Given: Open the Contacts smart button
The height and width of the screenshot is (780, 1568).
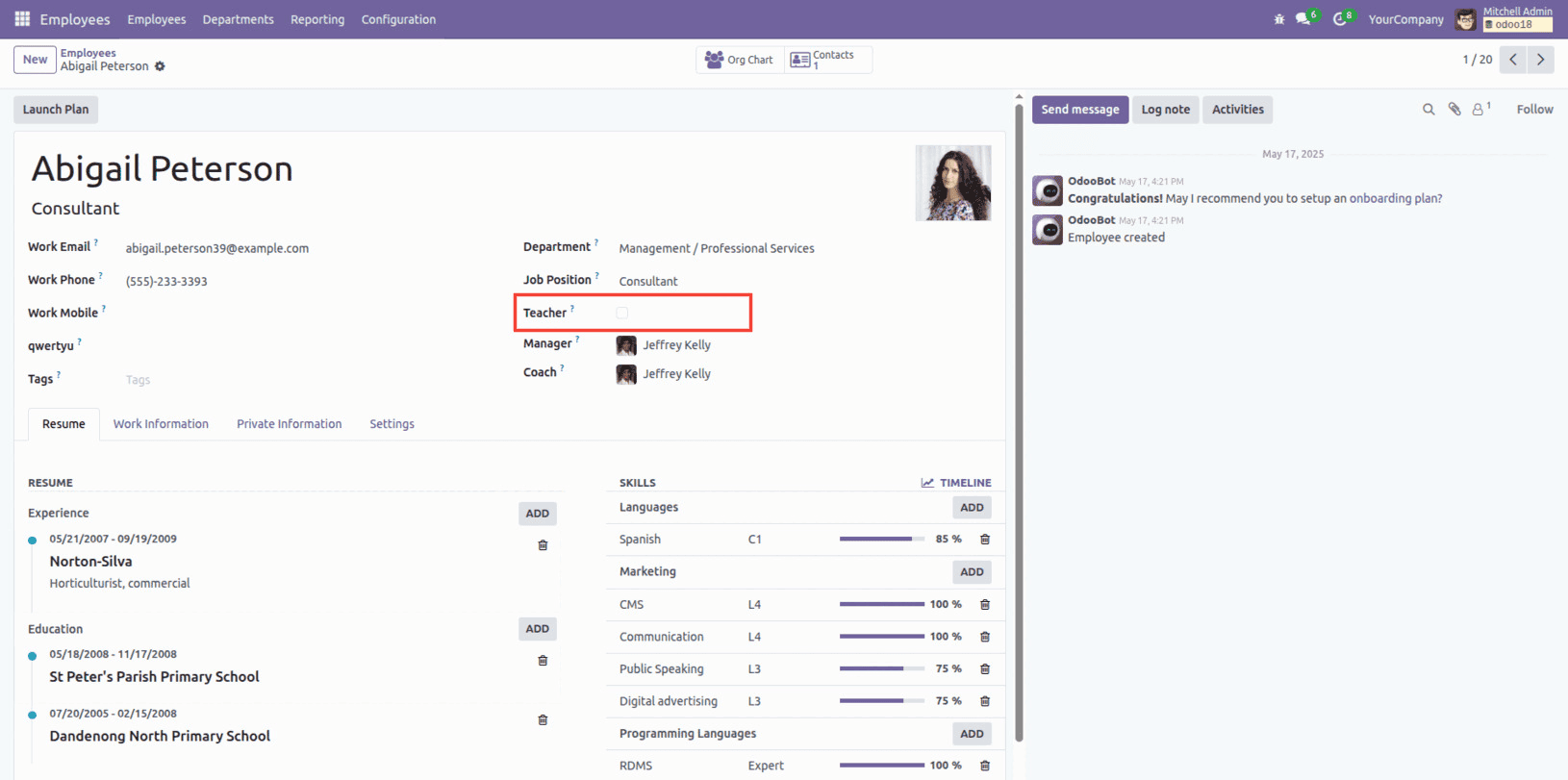Looking at the screenshot, I should [828, 60].
